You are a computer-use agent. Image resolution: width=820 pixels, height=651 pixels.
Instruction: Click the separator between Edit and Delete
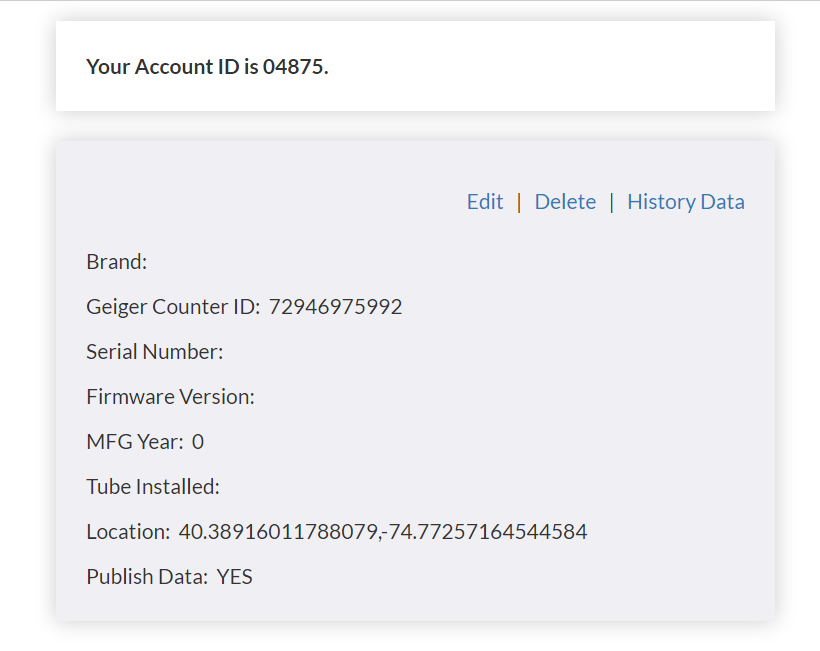pyautogui.click(x=519, y=202)
